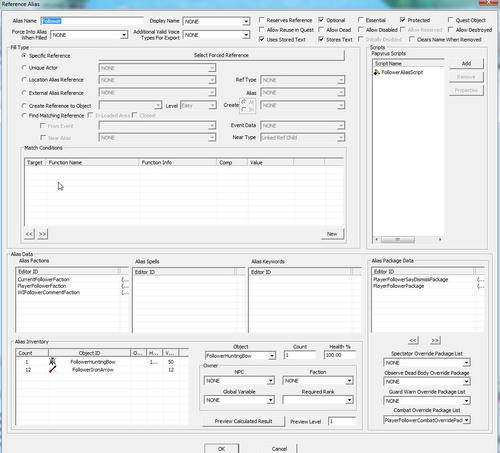Click the FollowerHuntingBow bow icon
500x453 pixels.
52,362
